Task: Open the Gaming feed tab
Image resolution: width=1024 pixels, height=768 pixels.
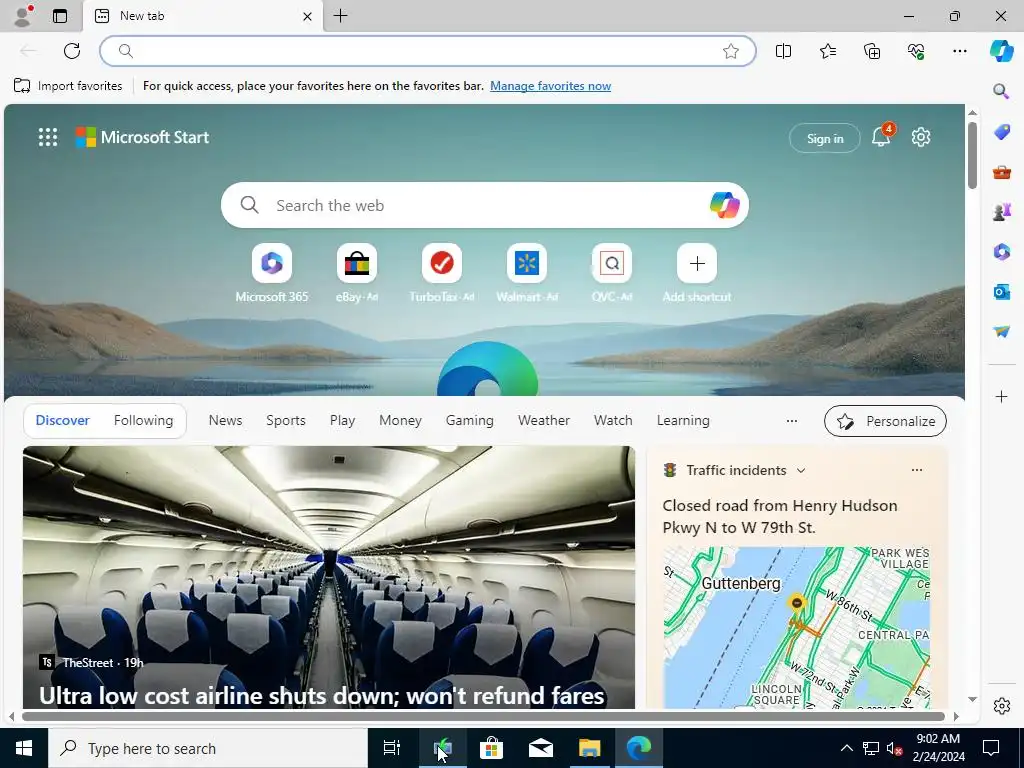Action: click(470, 421)
